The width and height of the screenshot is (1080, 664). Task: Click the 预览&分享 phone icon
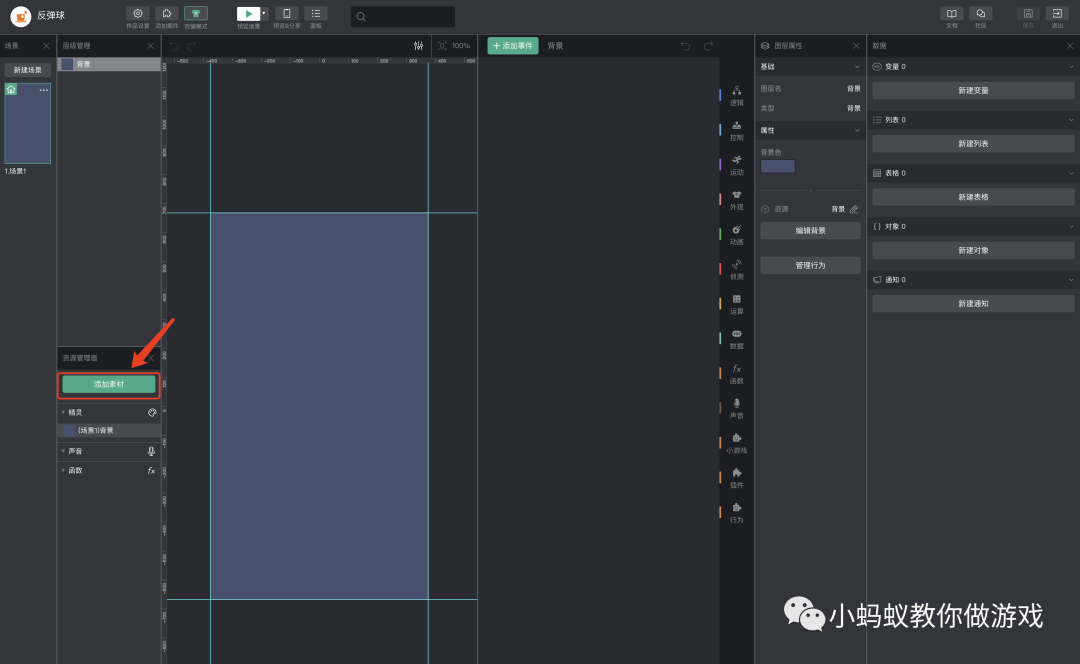pyautogui.click(x=287, y=14)
